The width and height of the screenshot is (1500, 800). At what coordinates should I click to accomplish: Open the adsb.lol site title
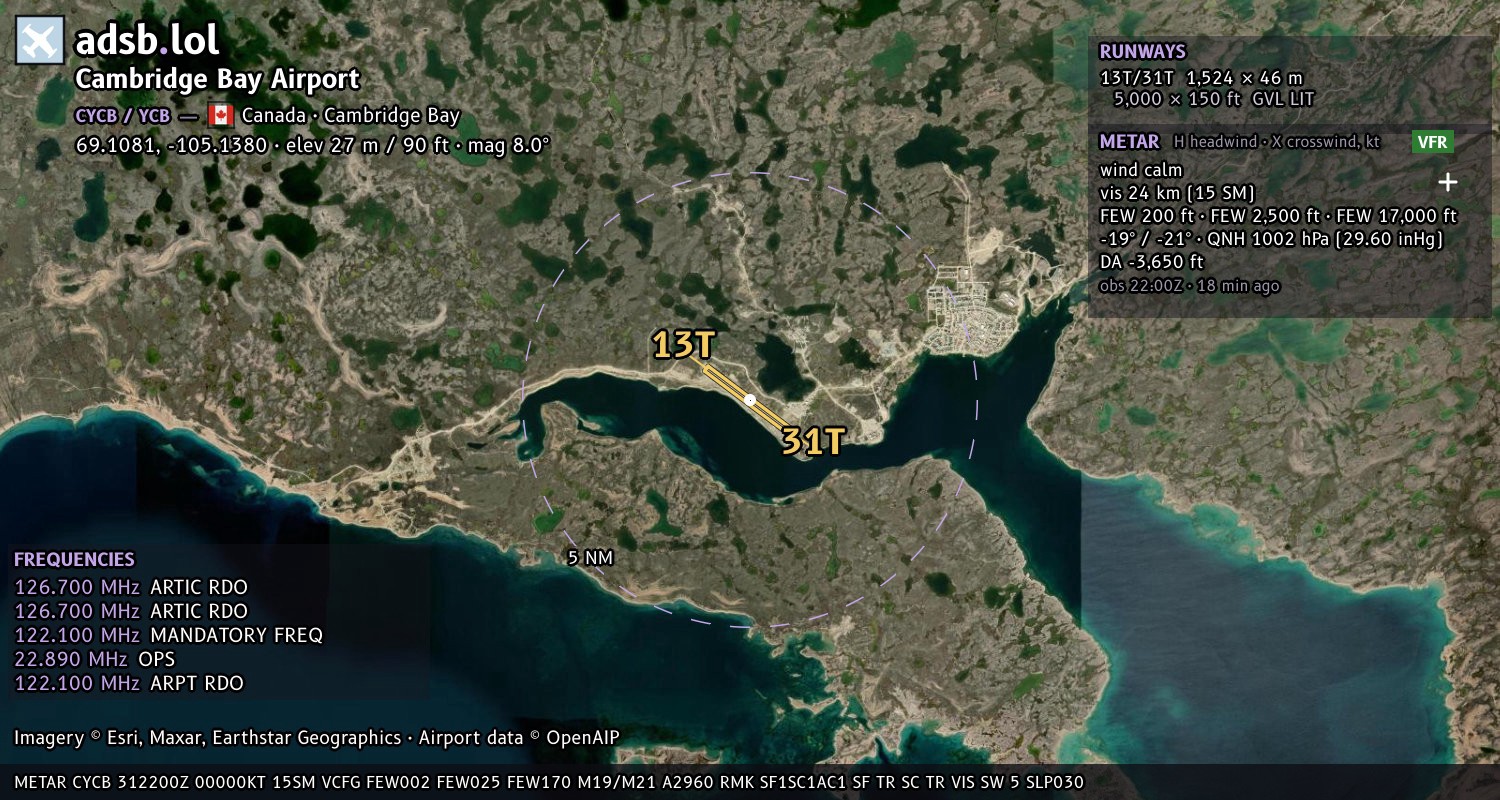coord(147,40)
